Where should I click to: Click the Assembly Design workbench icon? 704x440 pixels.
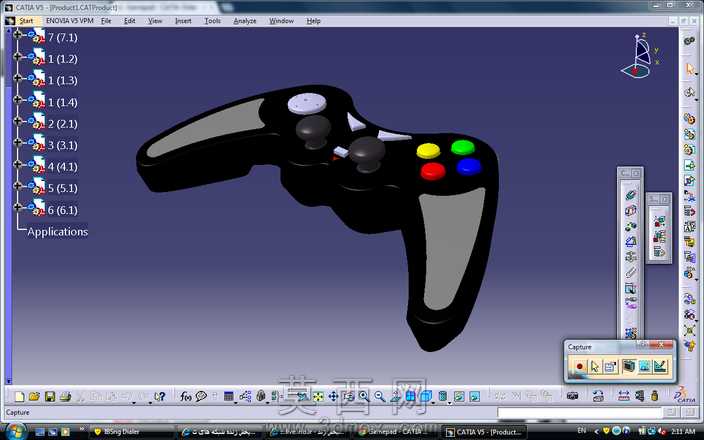(x=690, y=41)
